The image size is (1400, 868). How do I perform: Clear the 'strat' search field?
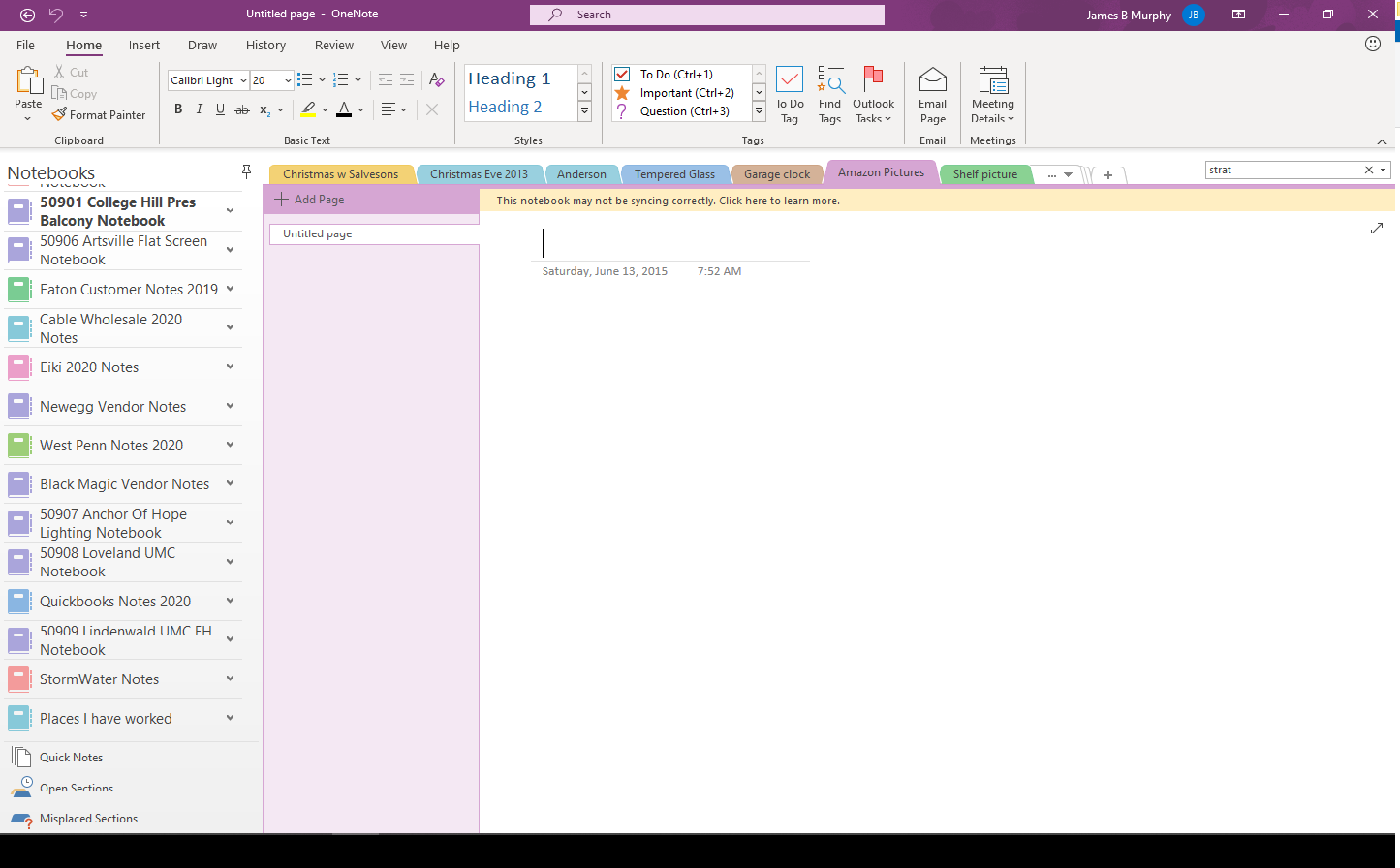[x=1369, y=170]
